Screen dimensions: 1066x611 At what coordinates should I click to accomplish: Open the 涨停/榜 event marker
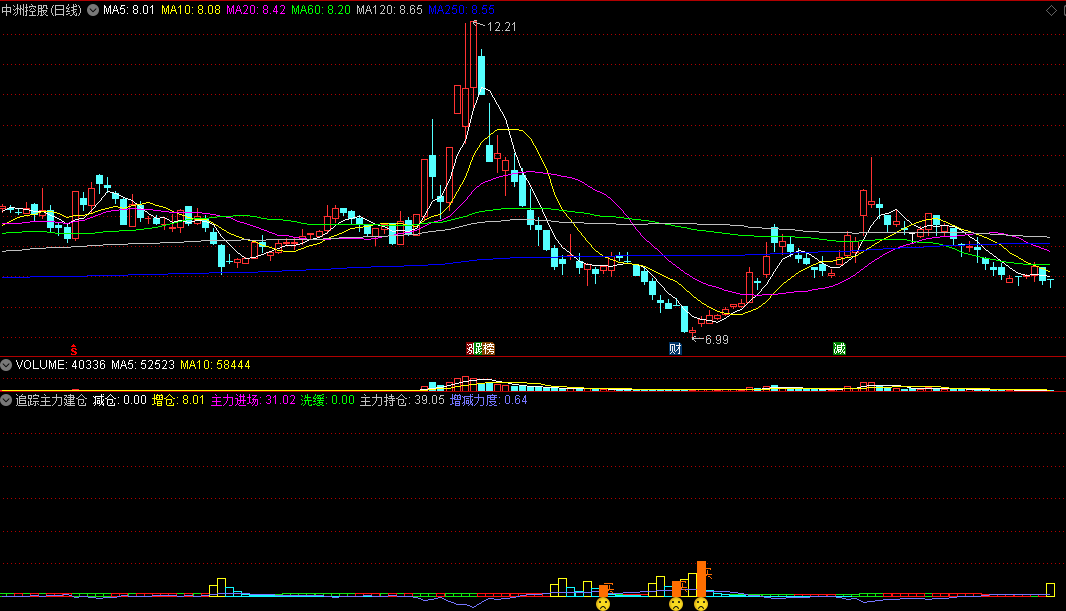480,349
